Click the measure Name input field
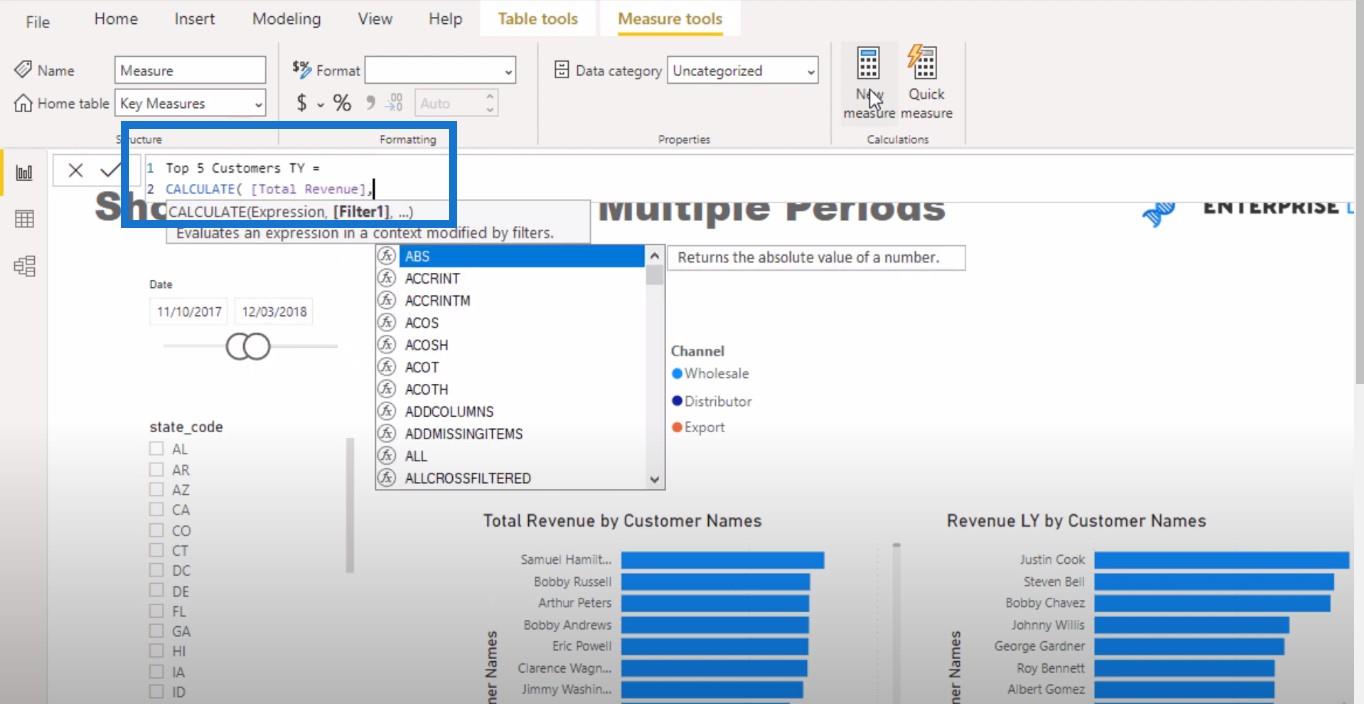This screenshot has height=704, width=1364. click(190, 70)
